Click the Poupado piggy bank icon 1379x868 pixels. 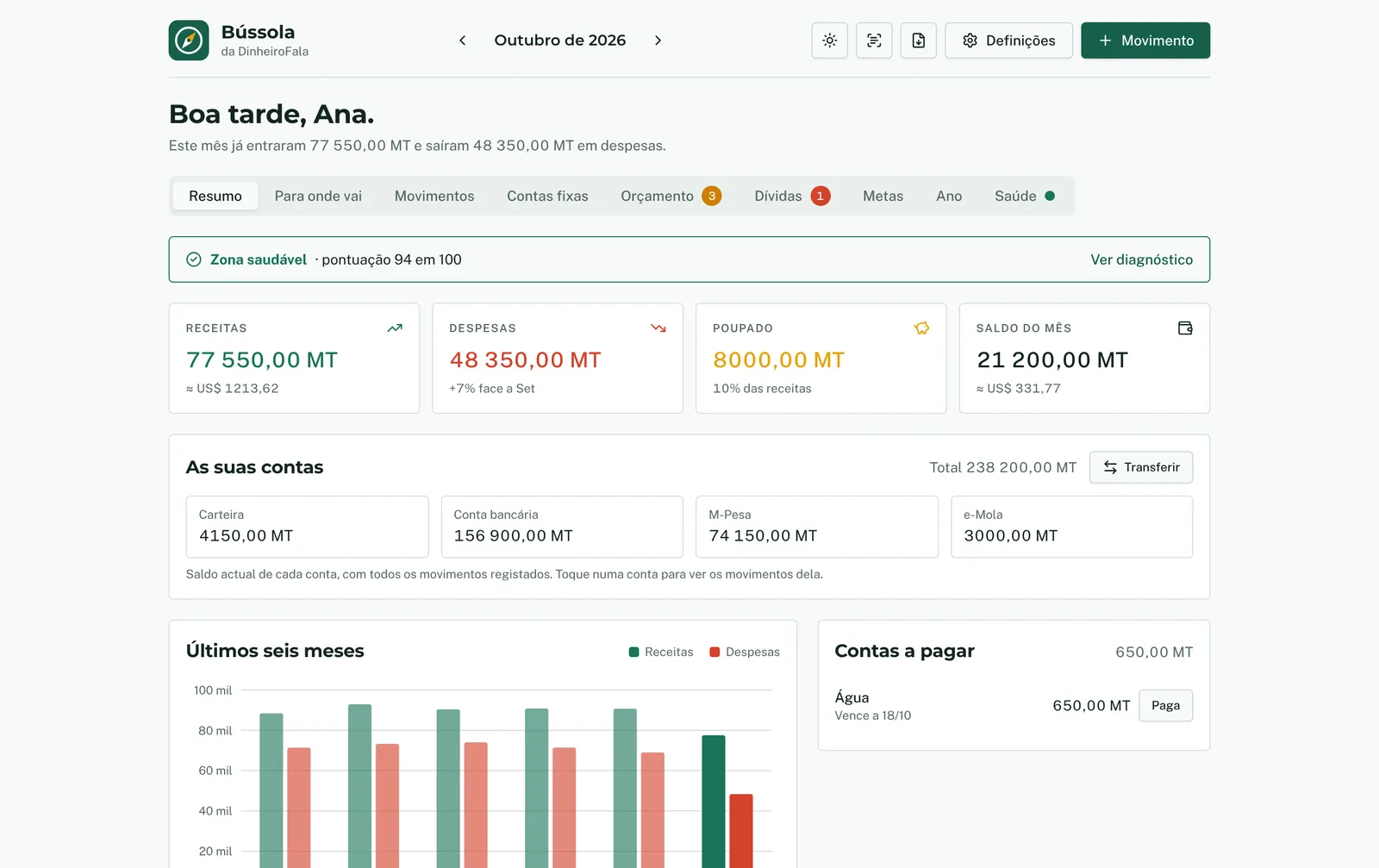coord(921,328)
